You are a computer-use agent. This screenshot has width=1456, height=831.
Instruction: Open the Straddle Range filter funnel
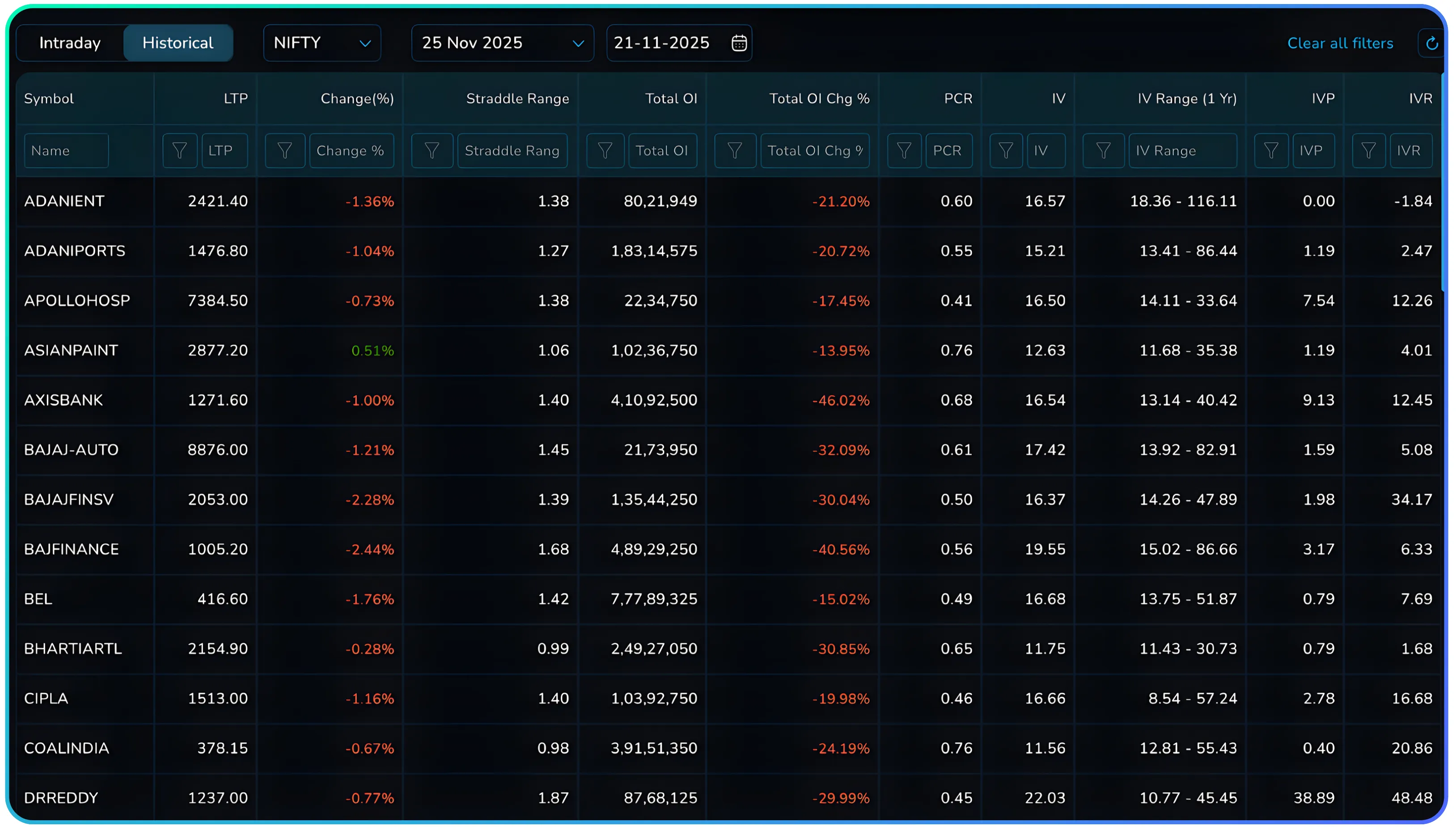click(x=432, y=150)
